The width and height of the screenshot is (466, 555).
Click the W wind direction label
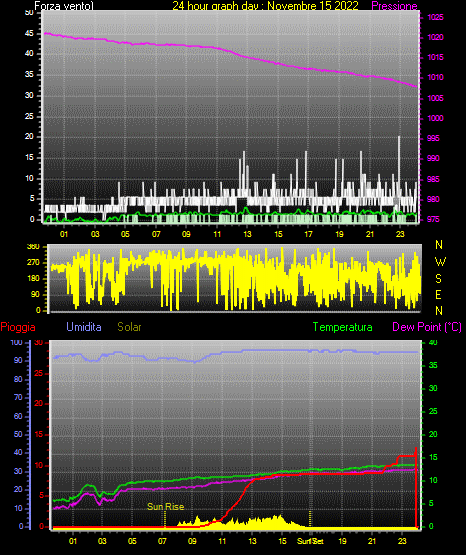click(x=440, y=262)
